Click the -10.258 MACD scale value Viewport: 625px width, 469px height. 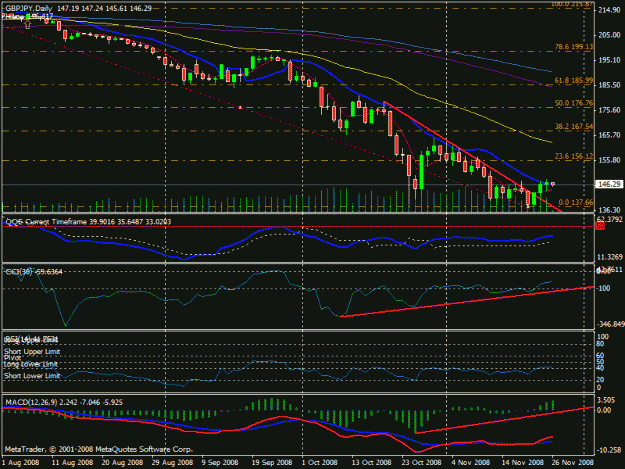(609, 450)
